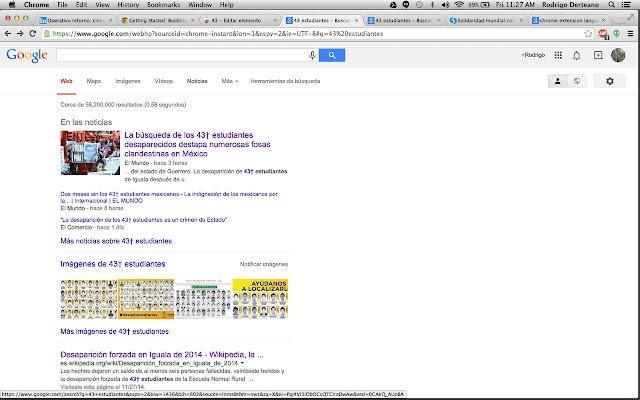Click inside the Google search field
This screenshot has height=400, width=640.
pos(182,55)
